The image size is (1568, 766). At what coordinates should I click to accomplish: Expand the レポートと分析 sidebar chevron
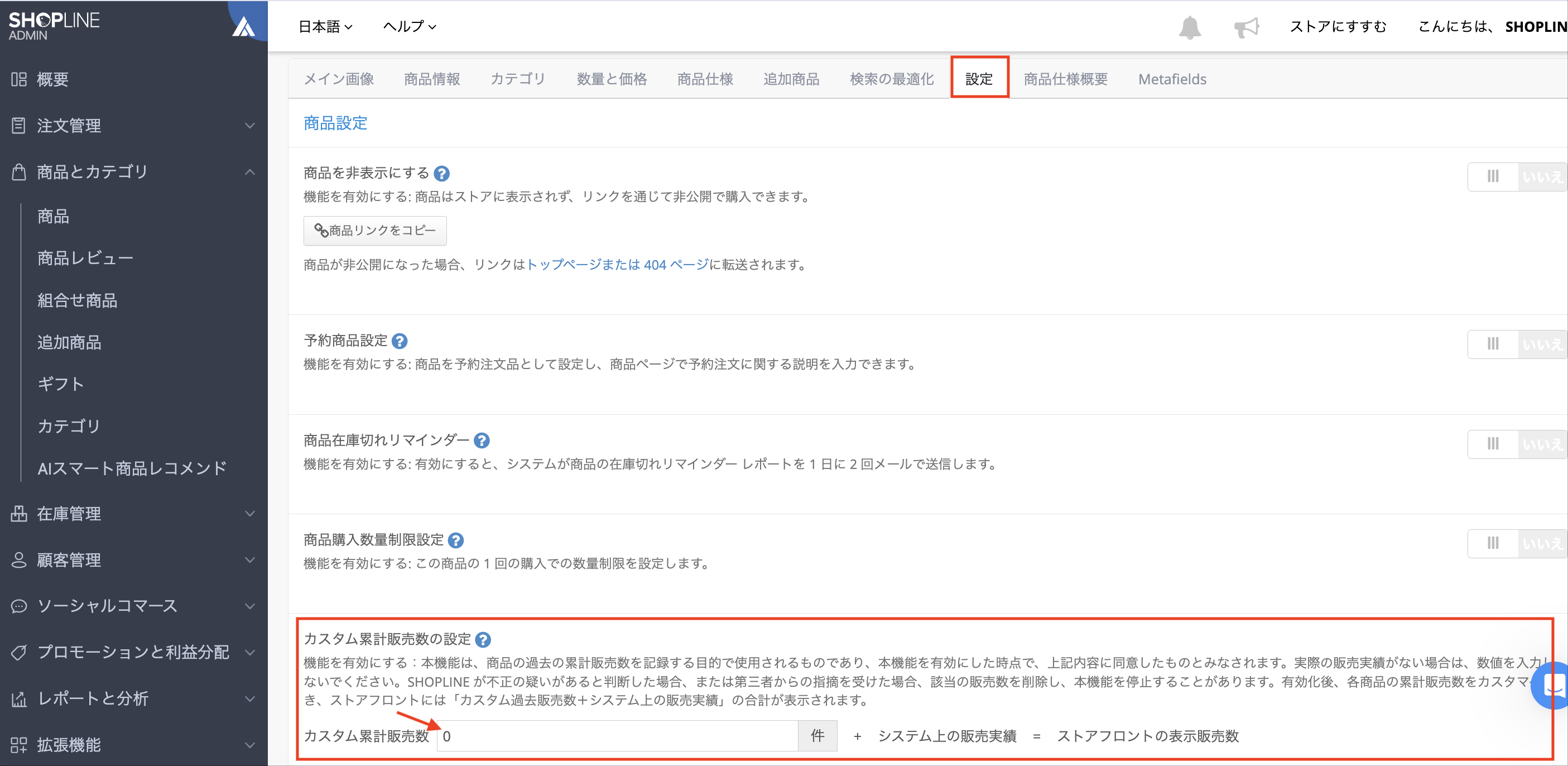coord(249,698)
